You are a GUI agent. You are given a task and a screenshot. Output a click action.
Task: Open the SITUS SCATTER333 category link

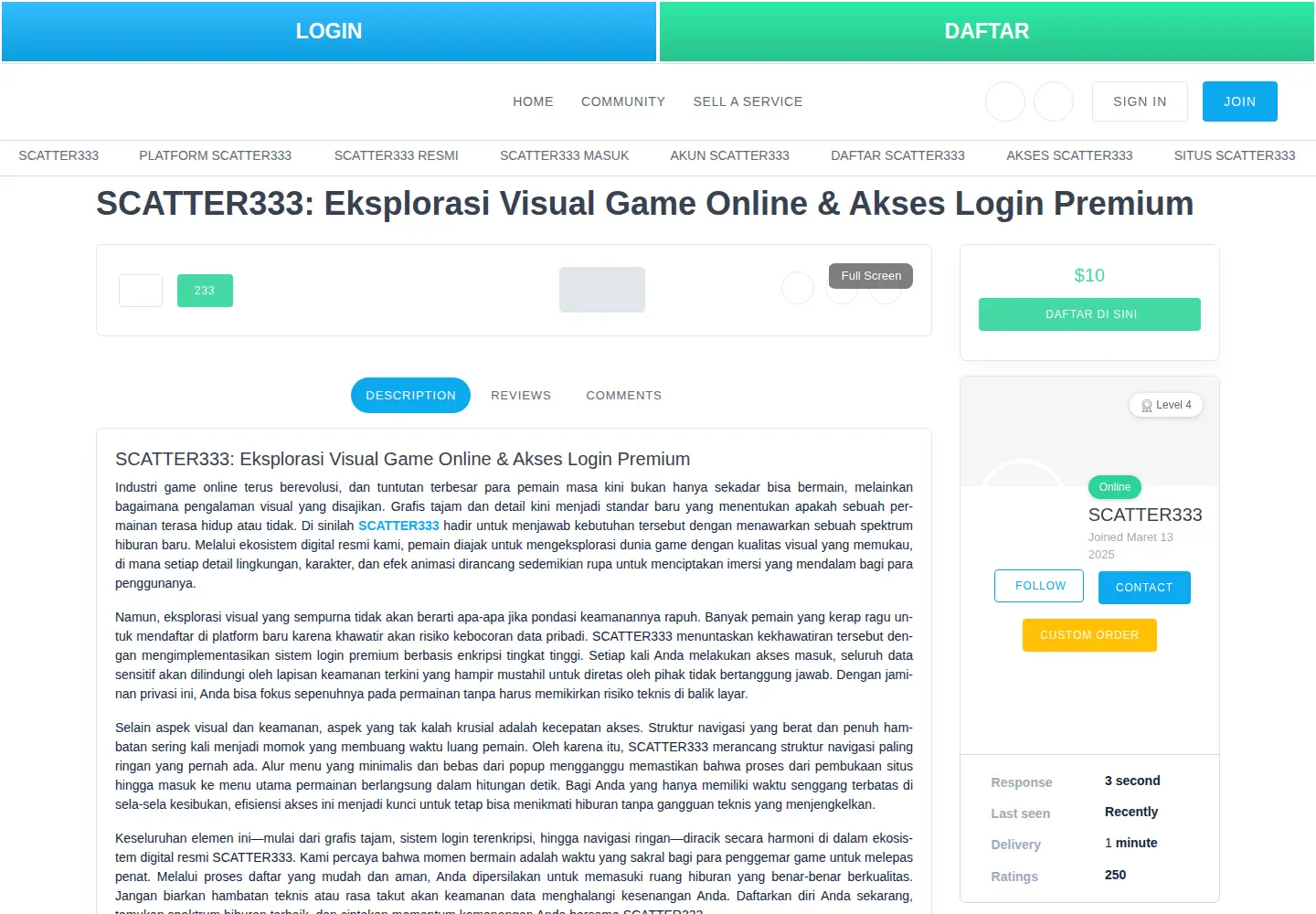click(1235, 155)
